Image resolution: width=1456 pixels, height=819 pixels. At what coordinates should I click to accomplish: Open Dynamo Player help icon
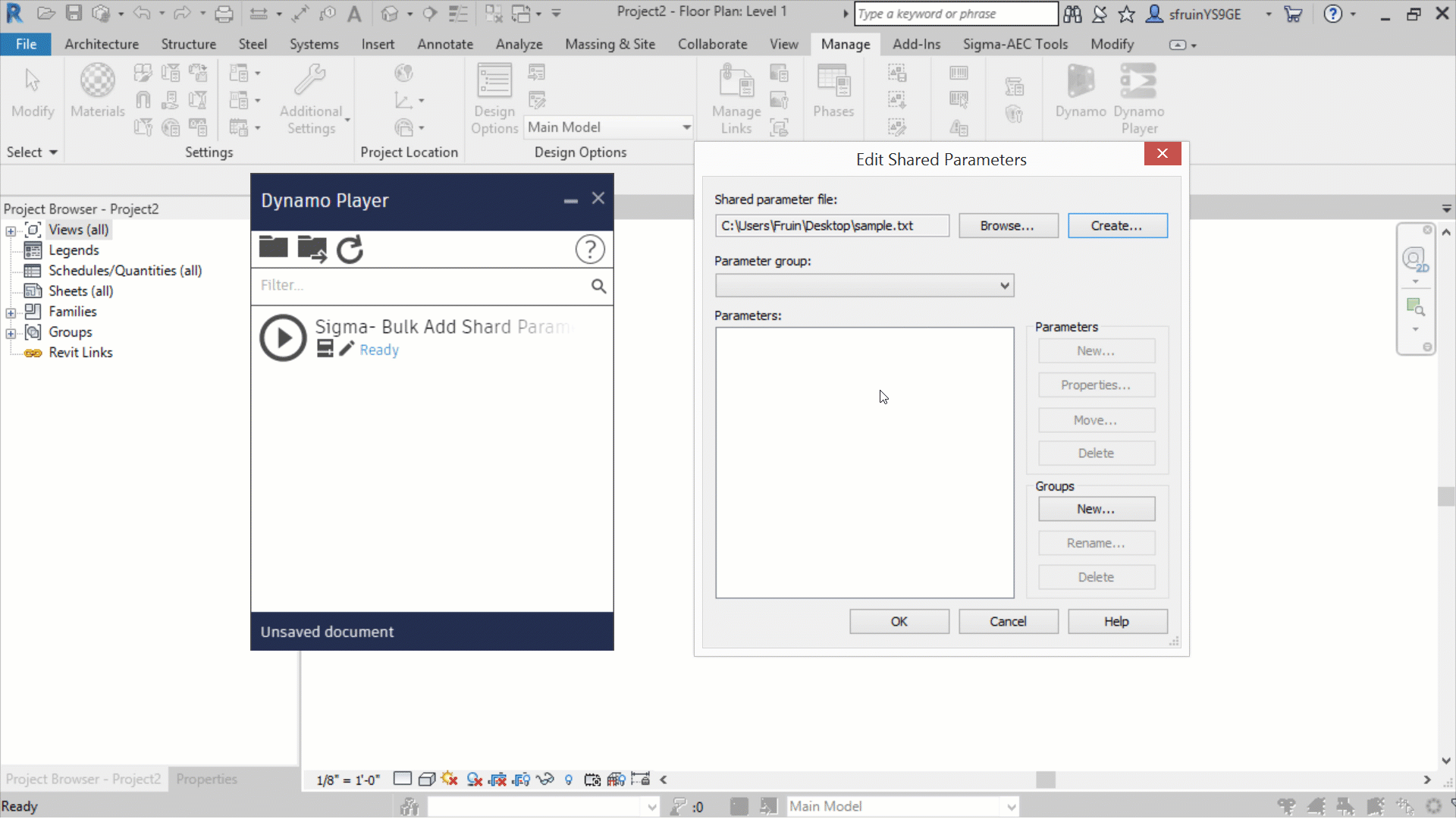590,249
